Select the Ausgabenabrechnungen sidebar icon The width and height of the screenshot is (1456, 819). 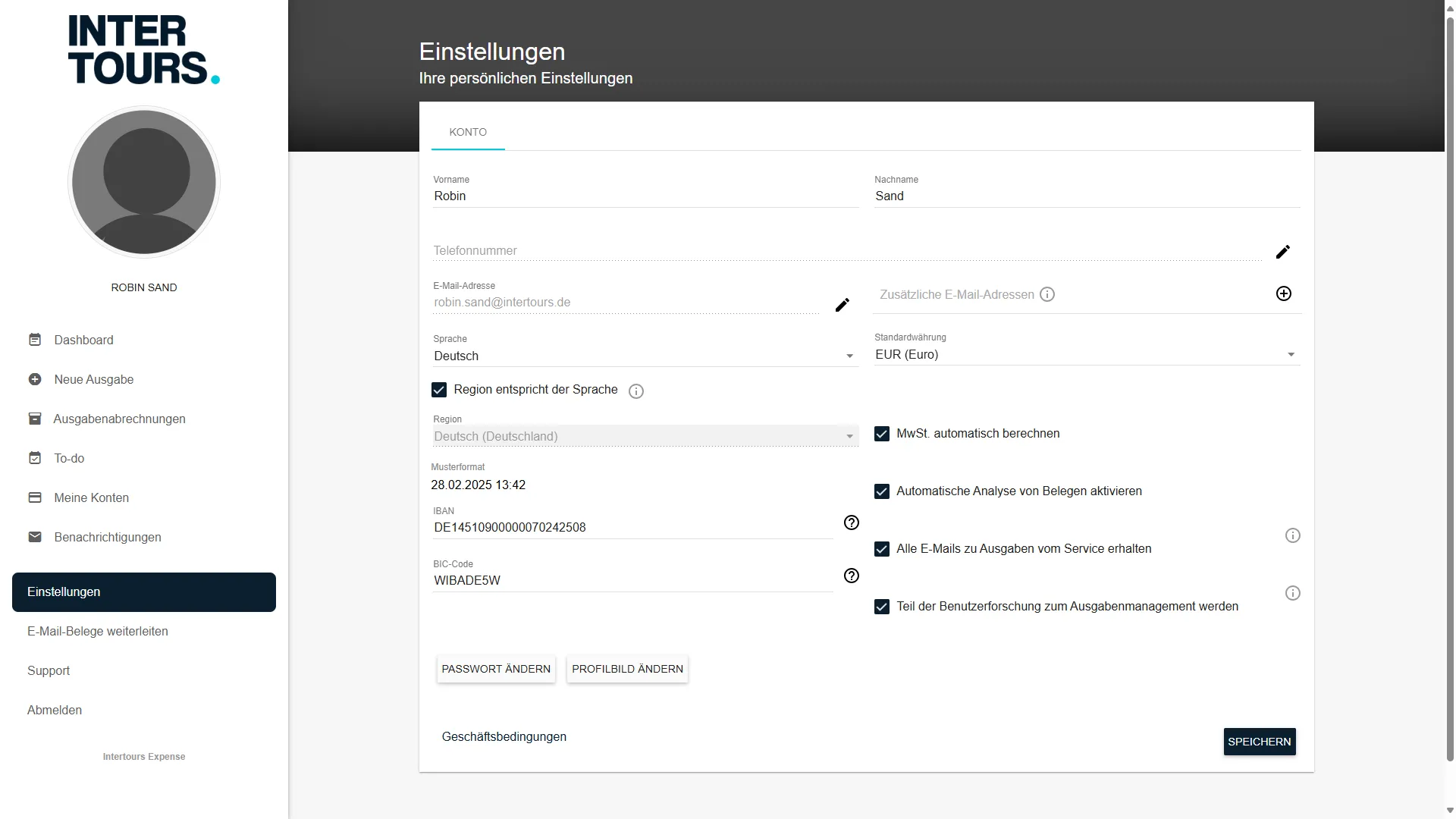(35, 419)
